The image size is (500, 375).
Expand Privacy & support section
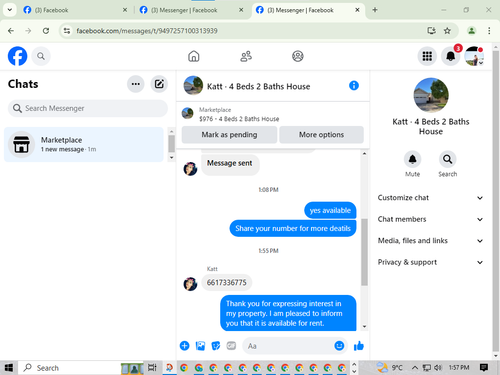pos(430,262)
